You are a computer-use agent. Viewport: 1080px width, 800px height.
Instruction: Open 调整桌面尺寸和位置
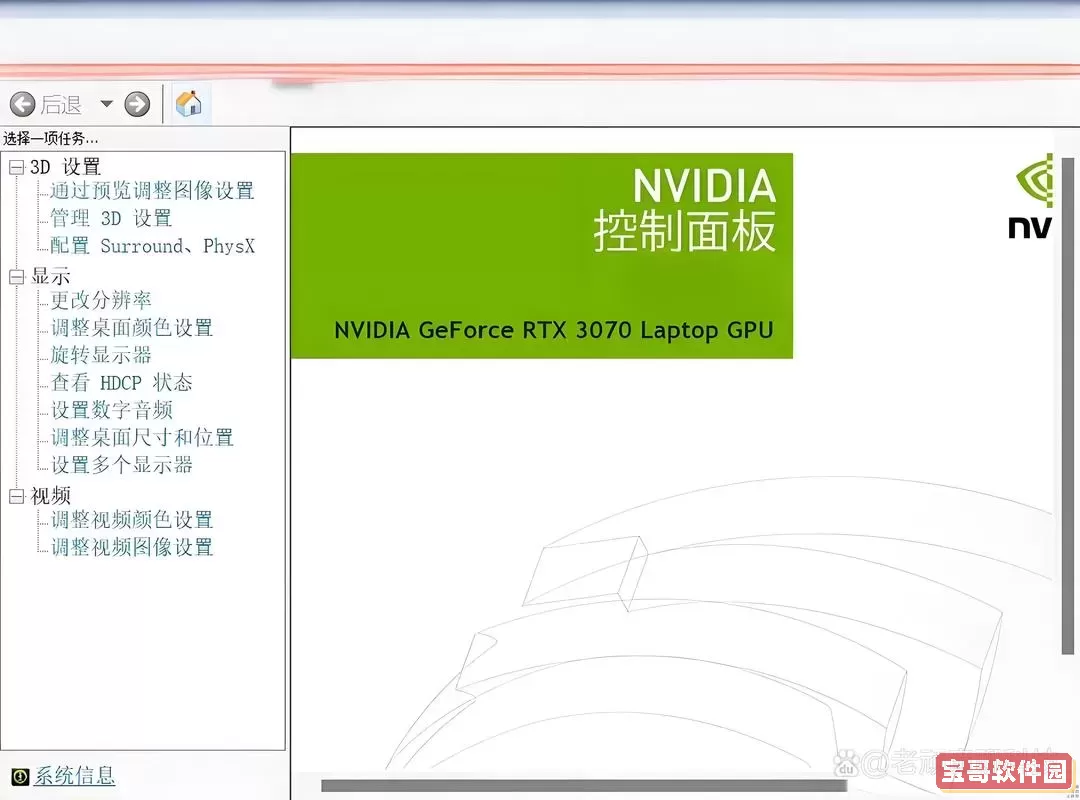coord(142,438)
